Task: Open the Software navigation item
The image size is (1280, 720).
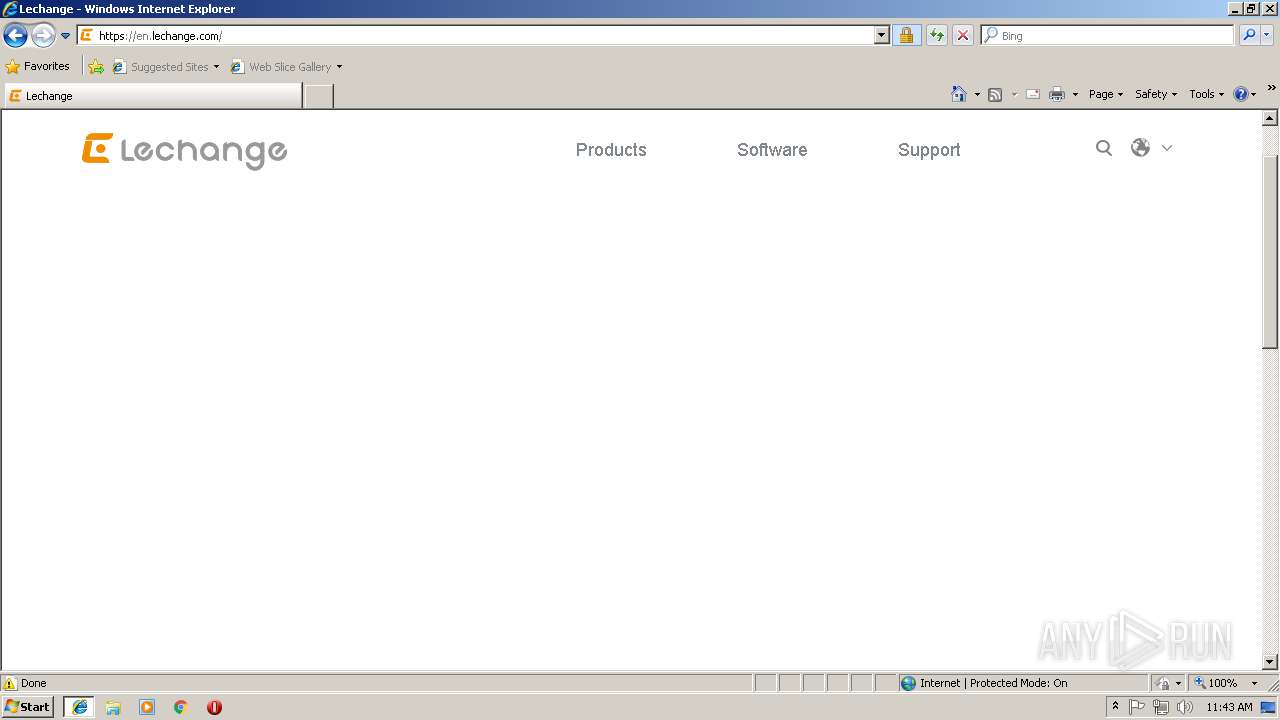Action: pyautogui.click(x=772, y=150)
